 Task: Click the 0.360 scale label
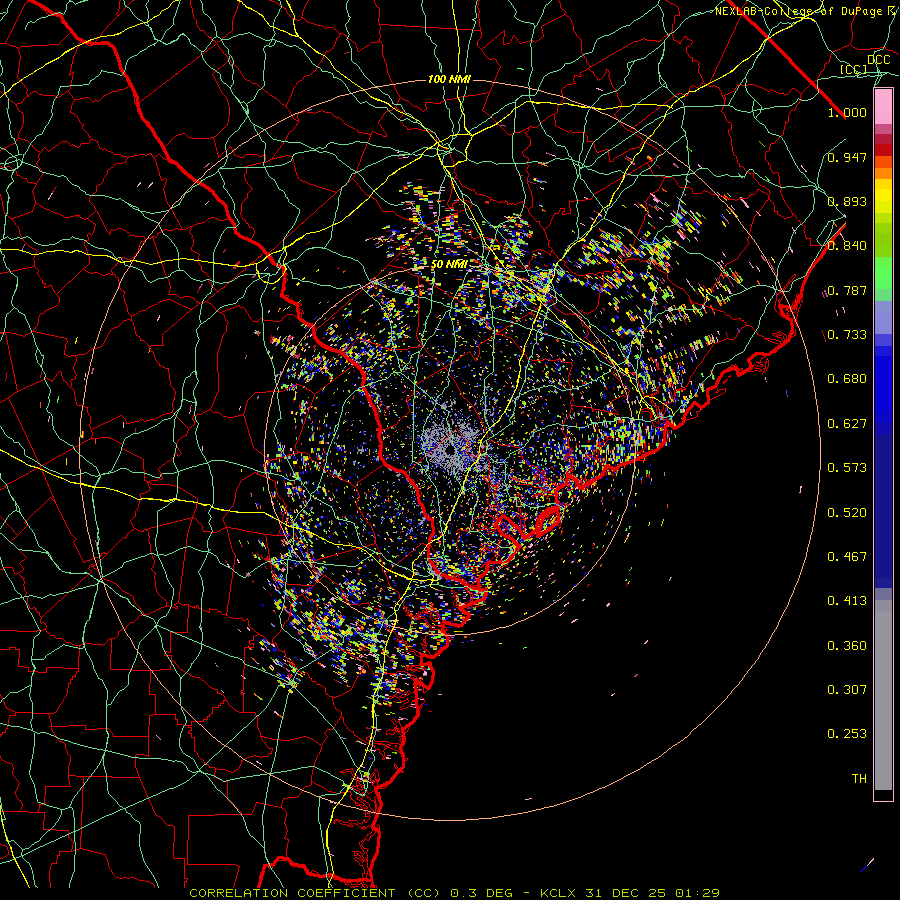tap(847, 646)
